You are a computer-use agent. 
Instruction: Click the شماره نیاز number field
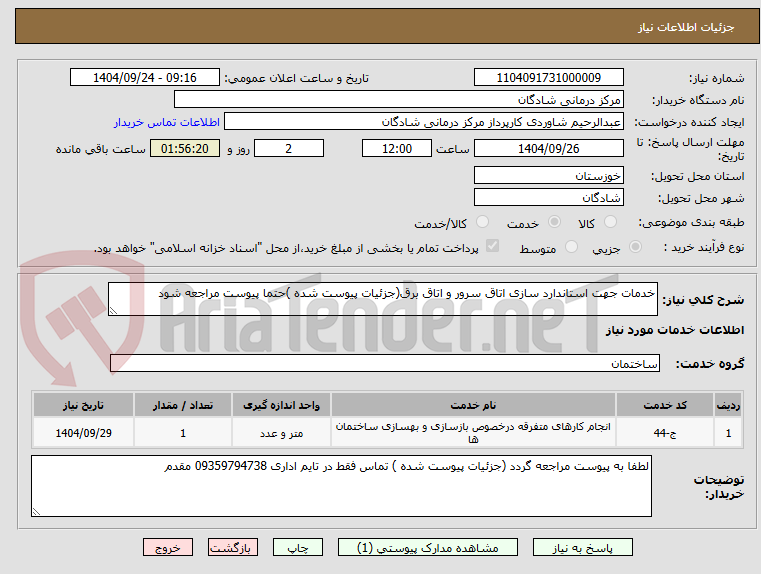[548, 78]
